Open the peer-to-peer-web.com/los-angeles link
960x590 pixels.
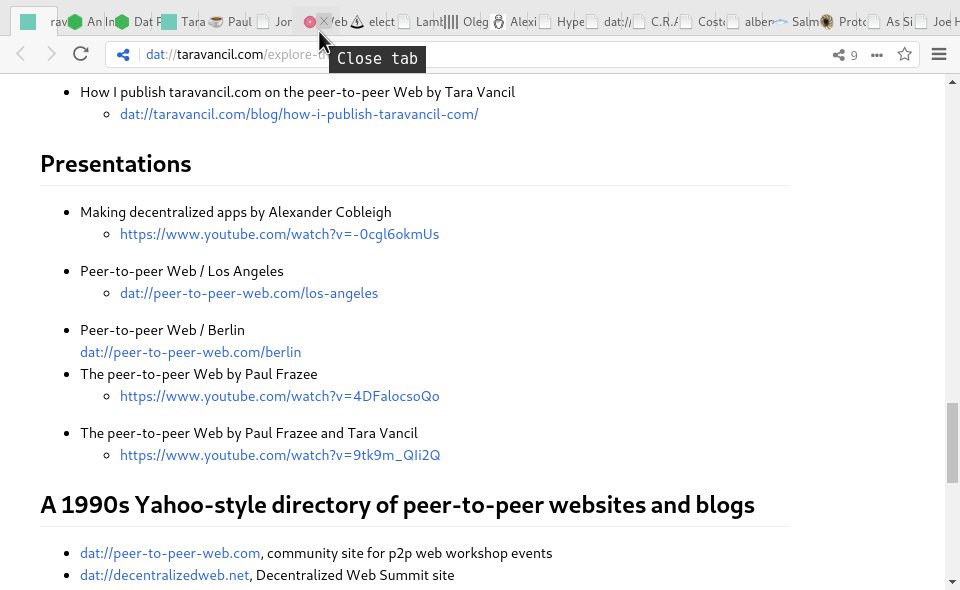(249, 293)
